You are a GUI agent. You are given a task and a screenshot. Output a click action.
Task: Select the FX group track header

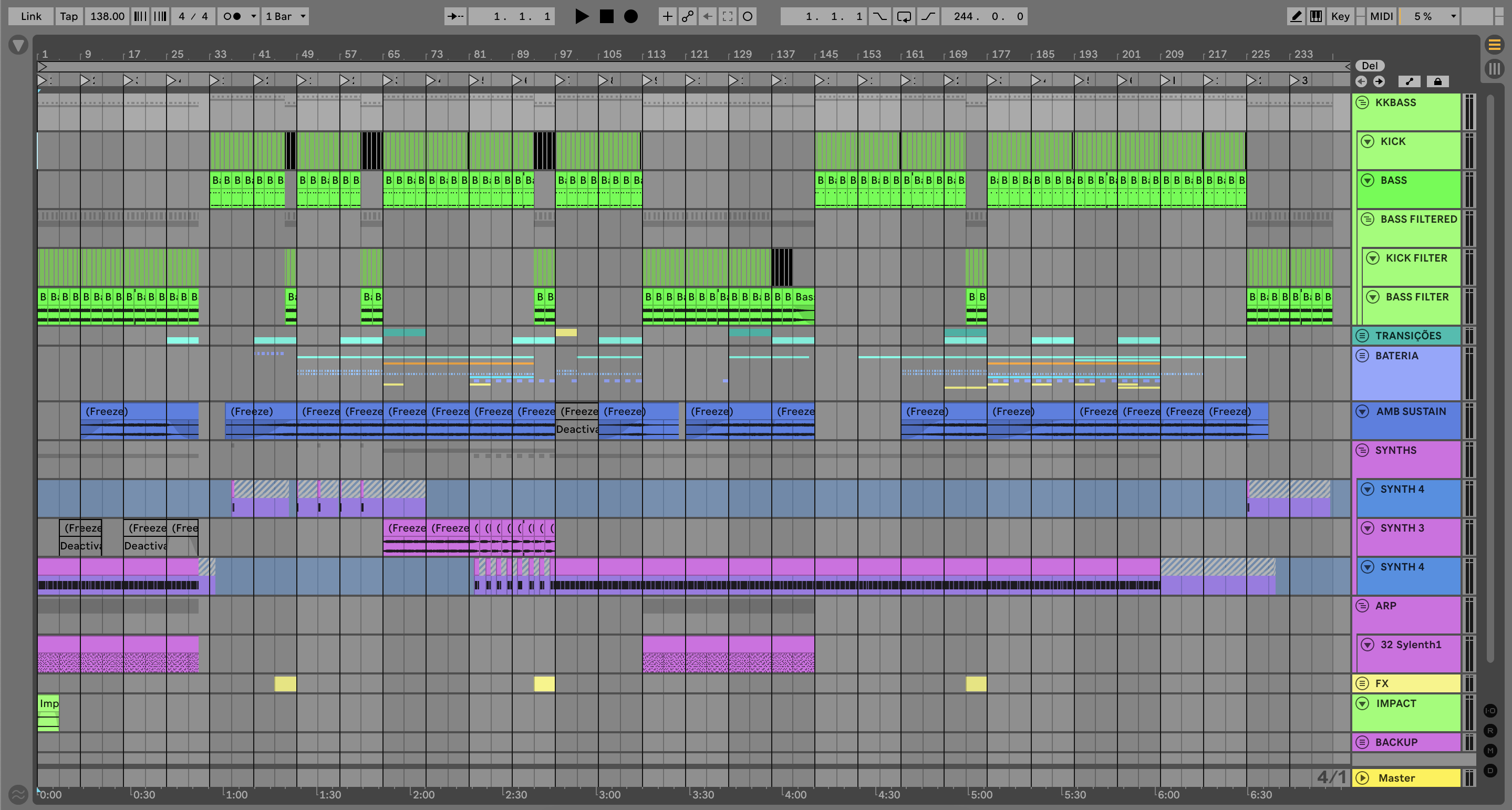pyautogui.click(x=1406, y=683)
